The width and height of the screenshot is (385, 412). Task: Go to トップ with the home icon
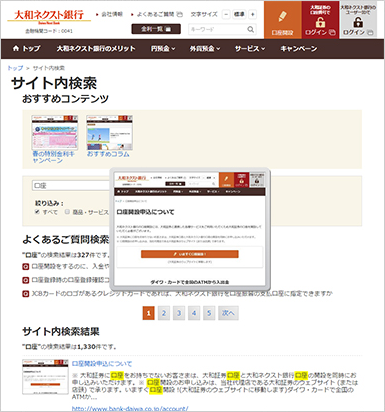26,49
